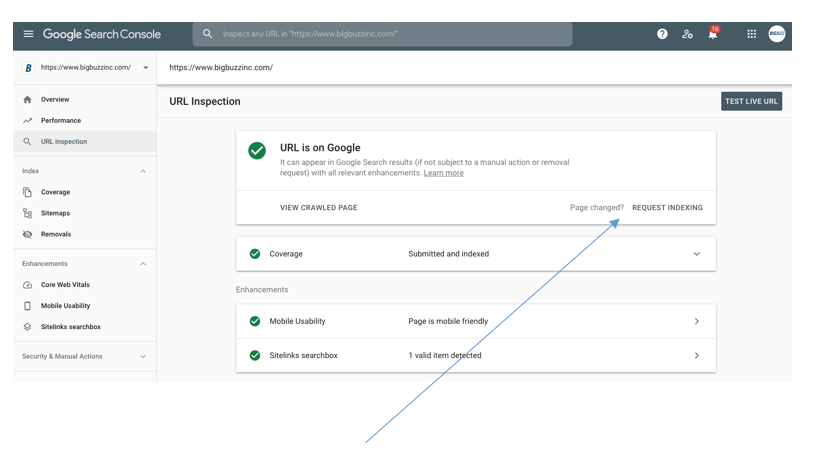Select URL inspection in sidebar
822x463 pixels.
click(x=64, y=142)
